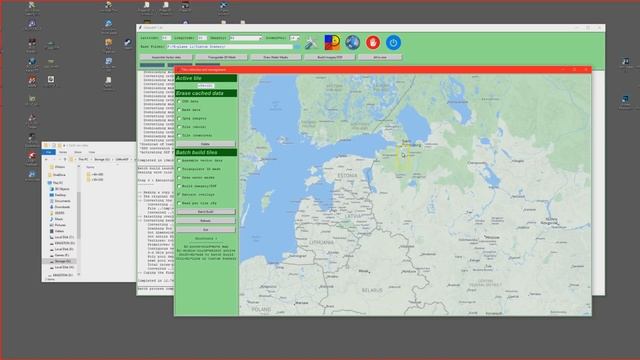The height and width of the screenshot is (360, 640).
Task: Enable batch Triangulate 3D mesh checkbox
Action: (179, 169)
